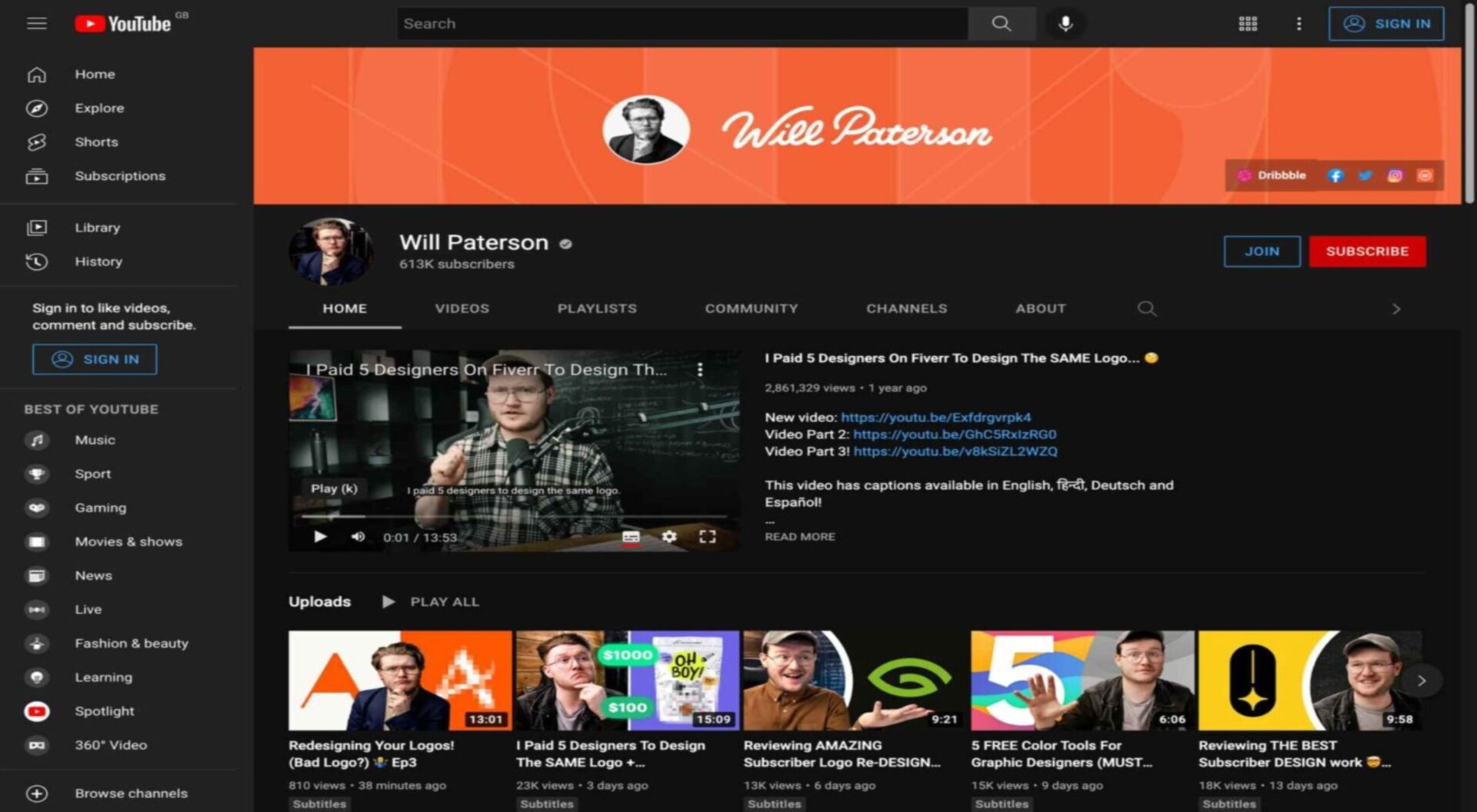The image size is (1477, 812).
Task: Search within channel using the magnifier icon
Action: (x=1146, y=309)
